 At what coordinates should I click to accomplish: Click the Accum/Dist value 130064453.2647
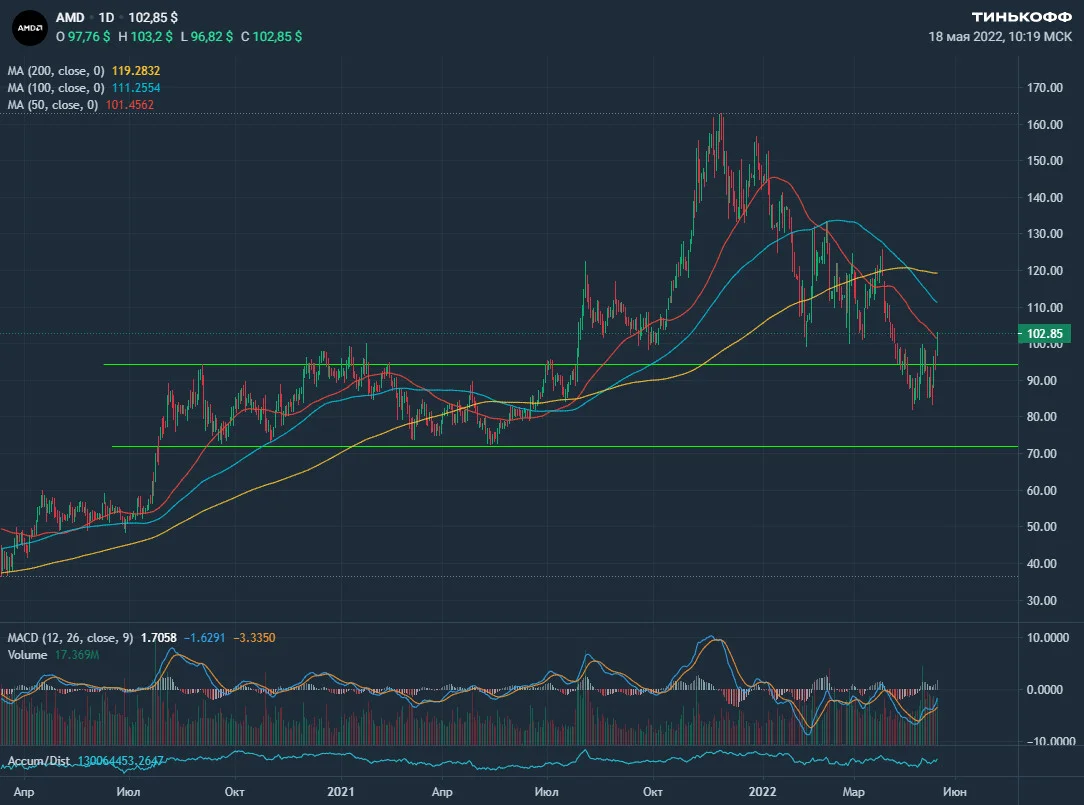(x=121, y=761)
